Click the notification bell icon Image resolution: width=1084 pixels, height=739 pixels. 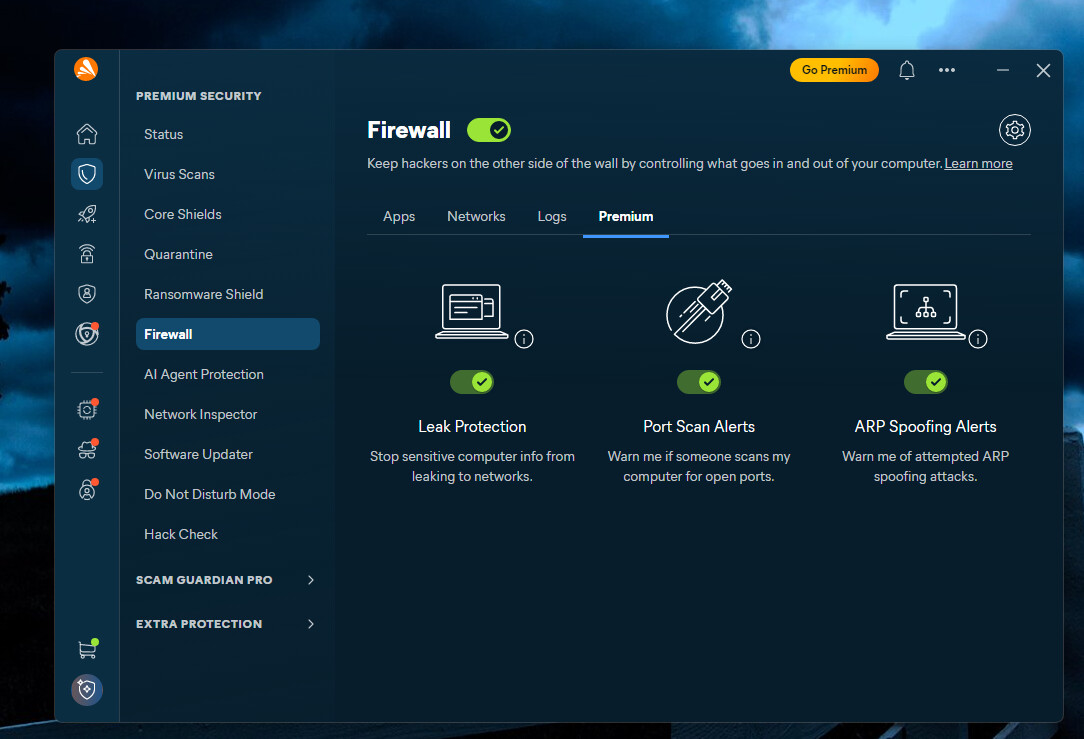click(x=907, y=71)
